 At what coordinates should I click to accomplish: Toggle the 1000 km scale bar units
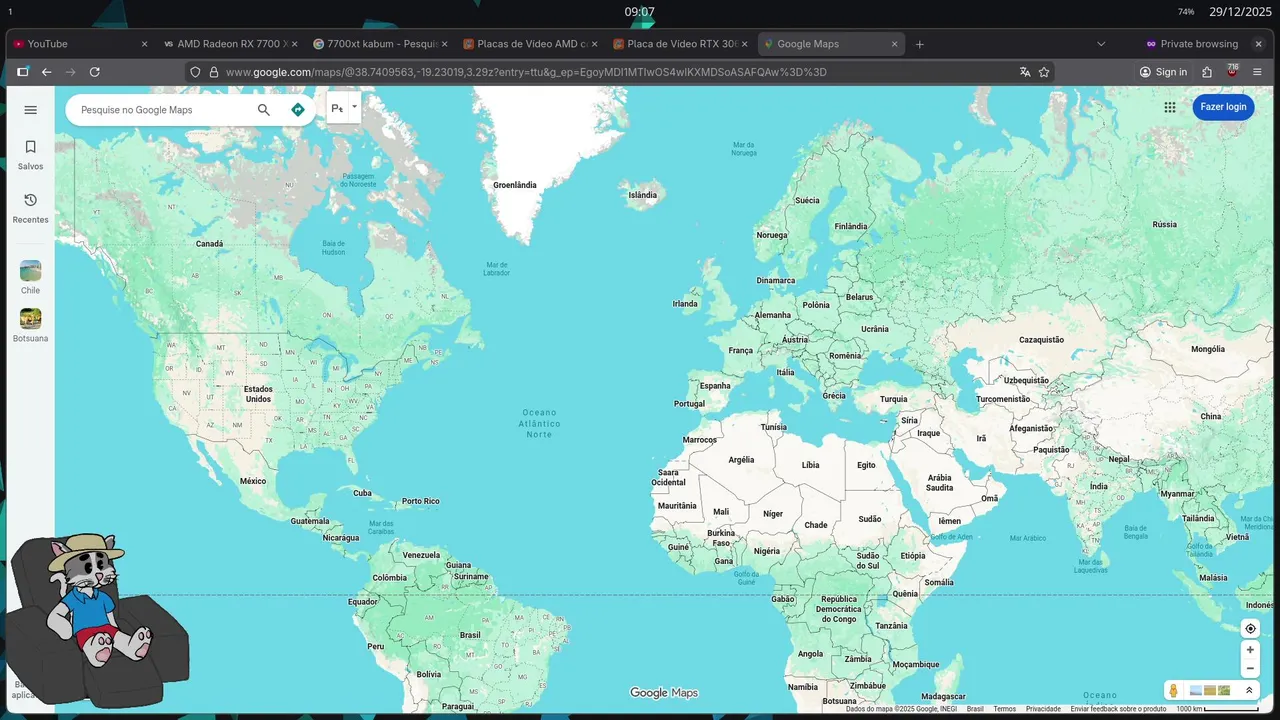point(1217,709)
